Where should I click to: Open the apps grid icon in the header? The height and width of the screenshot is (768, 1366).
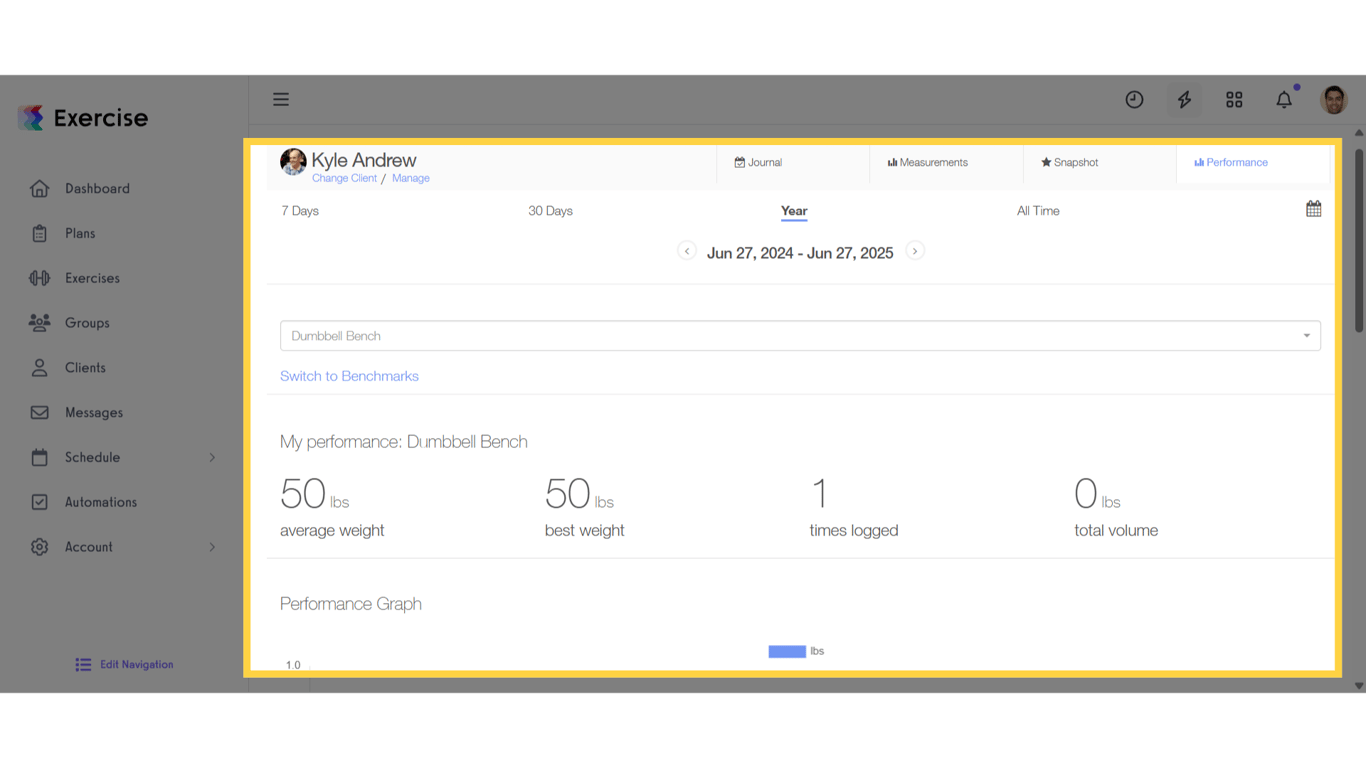click(x=1234, y=99)
